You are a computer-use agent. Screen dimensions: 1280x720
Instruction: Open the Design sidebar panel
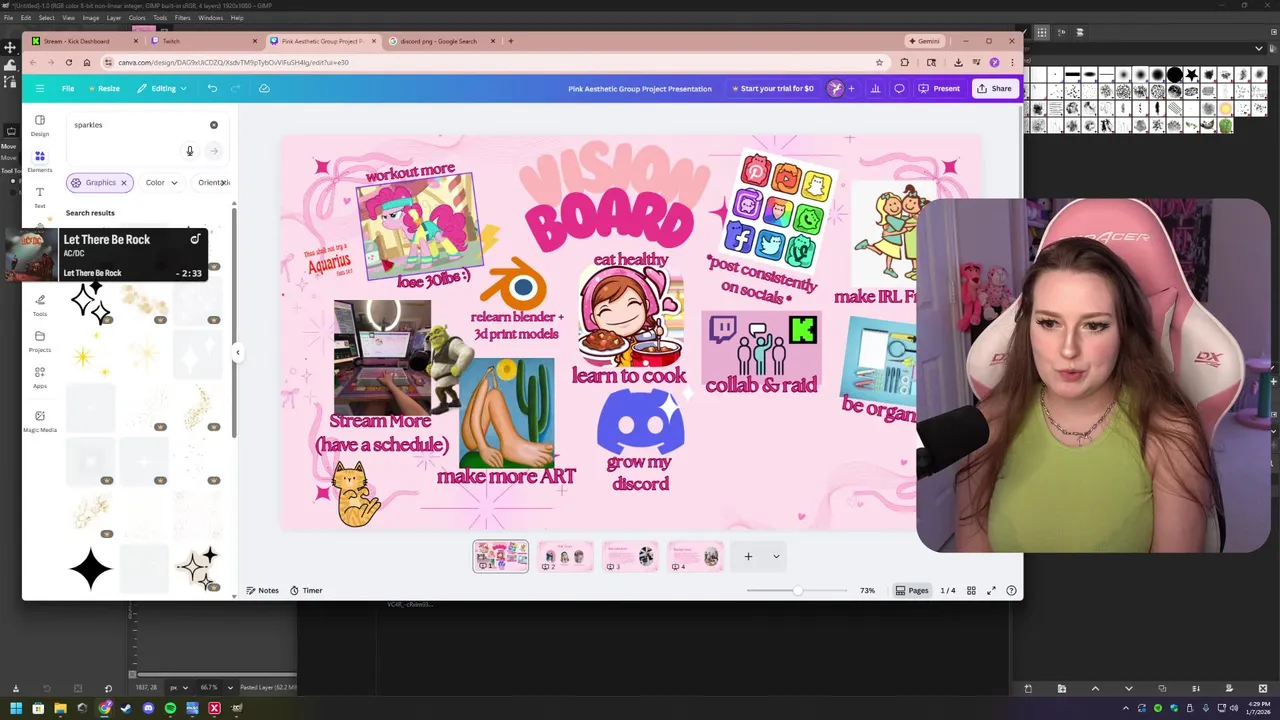point(40,125)
